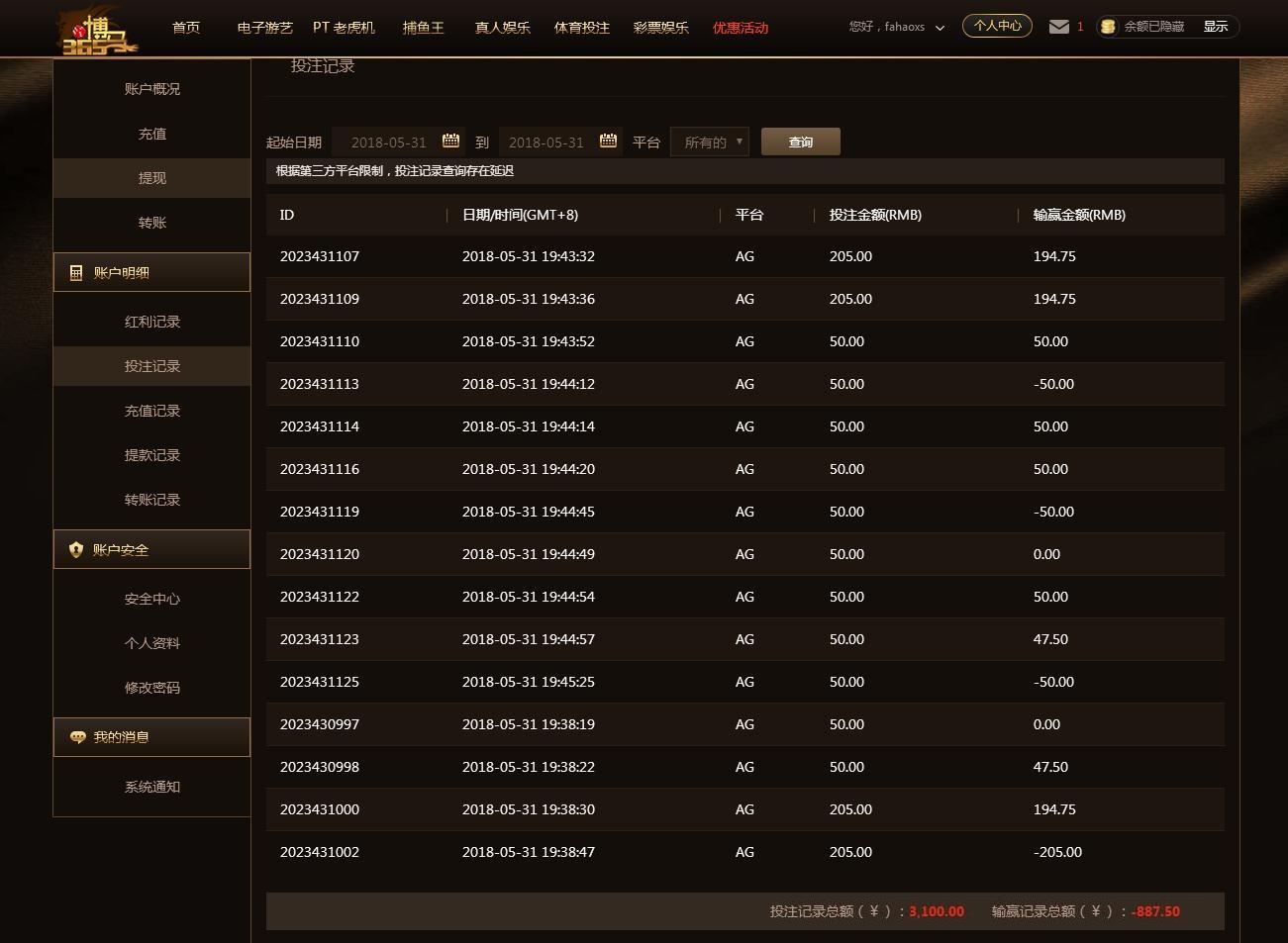Click timestamp 2018-05-31 19:38:30
The height and width of the screenshot is (943, 1288).
[529, 809]
